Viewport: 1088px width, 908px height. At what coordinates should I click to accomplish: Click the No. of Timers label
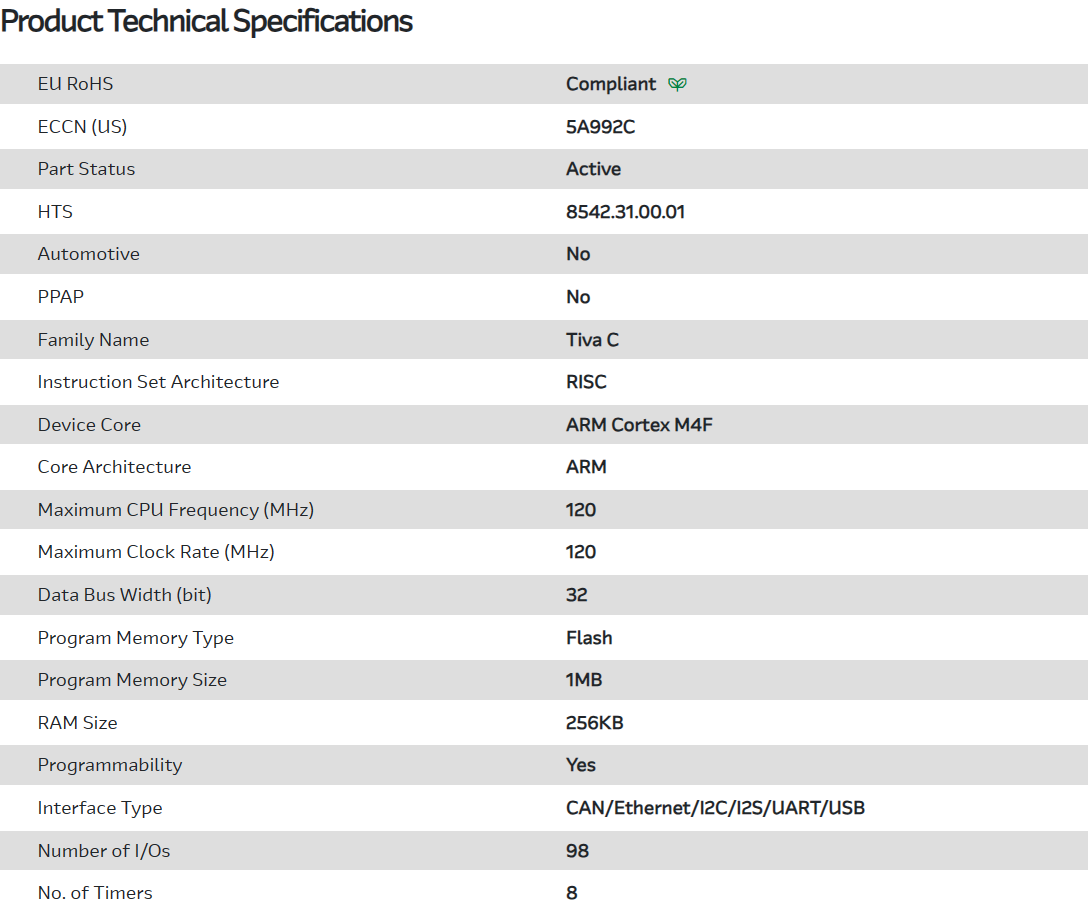pyautogui.click(x=95, y=893)
